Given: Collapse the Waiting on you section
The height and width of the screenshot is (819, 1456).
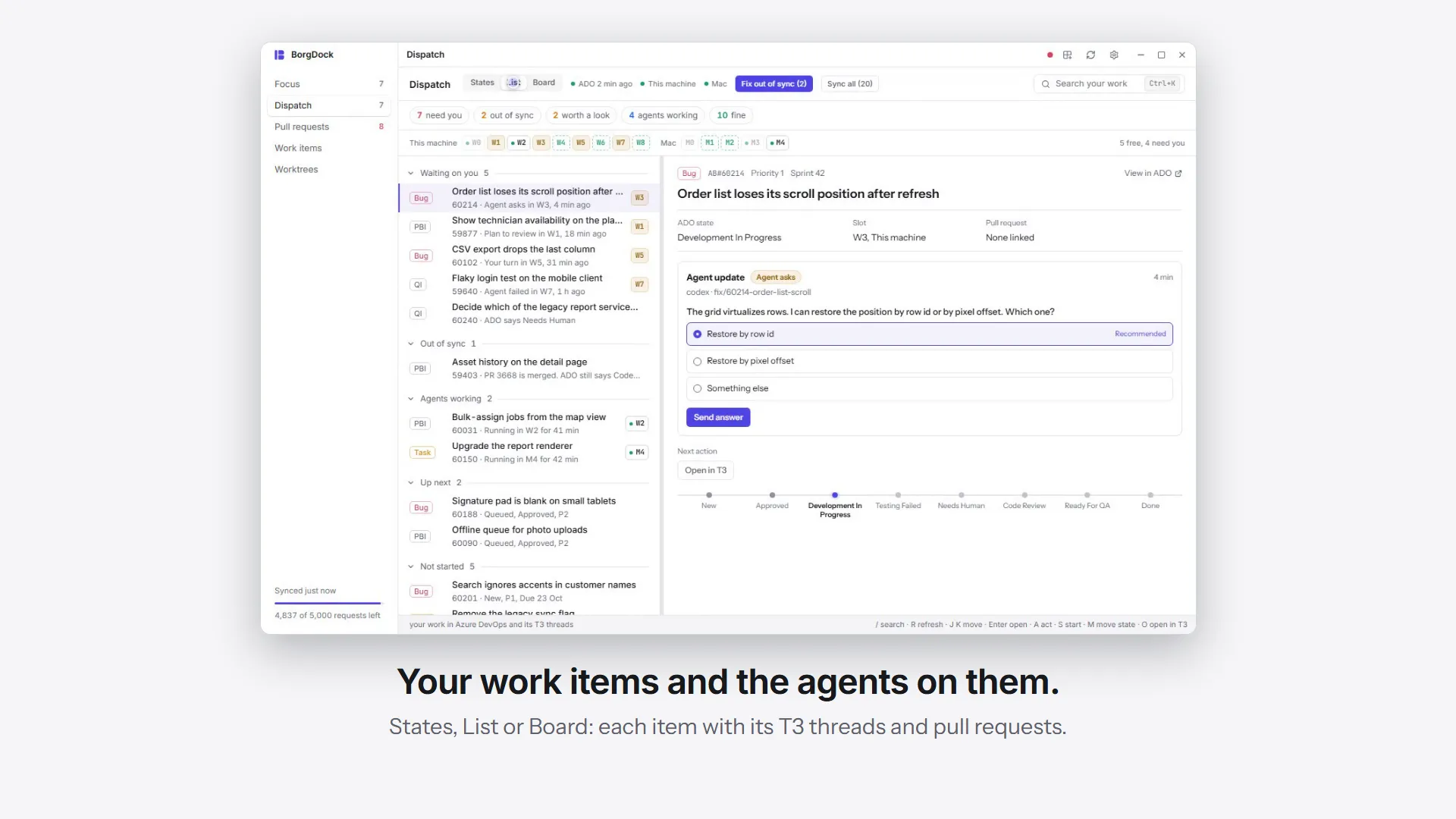Looking at the screenshot, I should (x=411, y=174).
